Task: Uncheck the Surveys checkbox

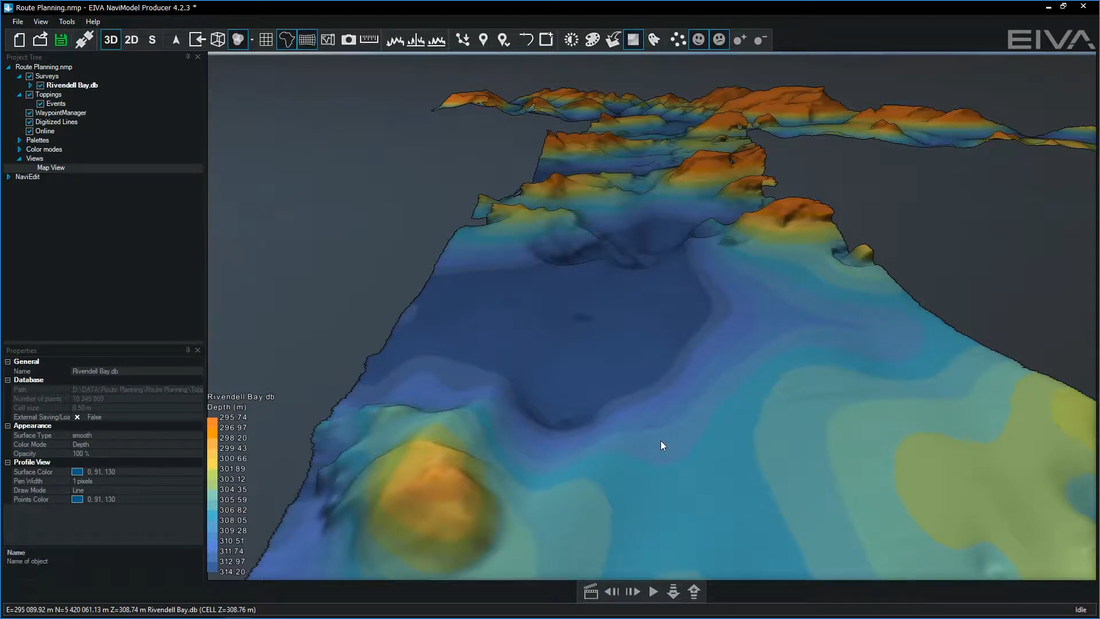Action: tap(29, 76)
